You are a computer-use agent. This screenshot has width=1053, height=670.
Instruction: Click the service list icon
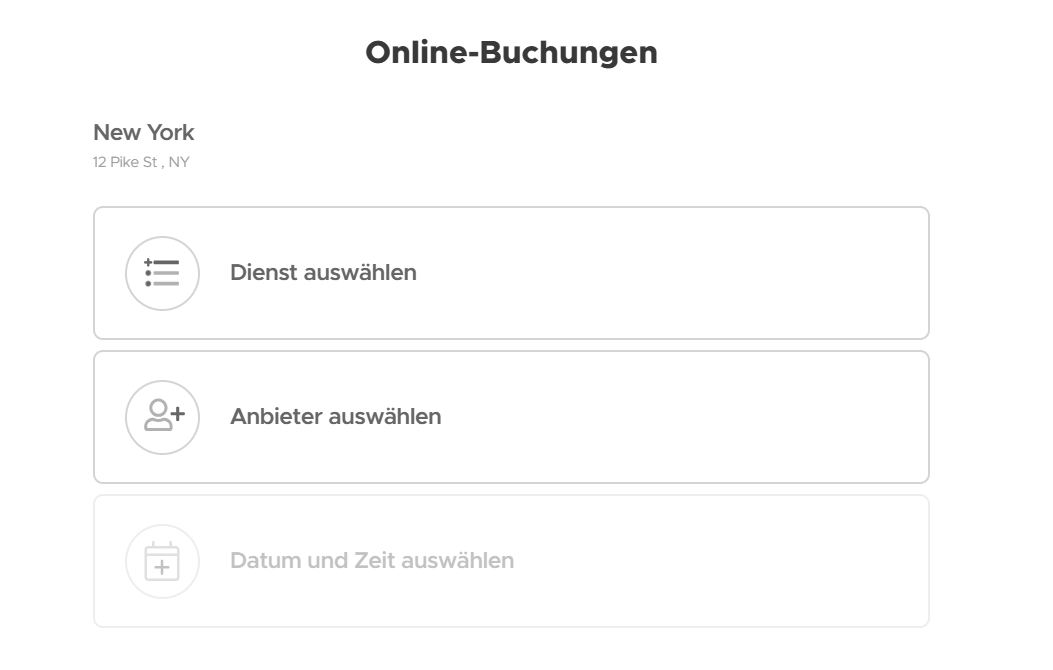click(162, 273)
